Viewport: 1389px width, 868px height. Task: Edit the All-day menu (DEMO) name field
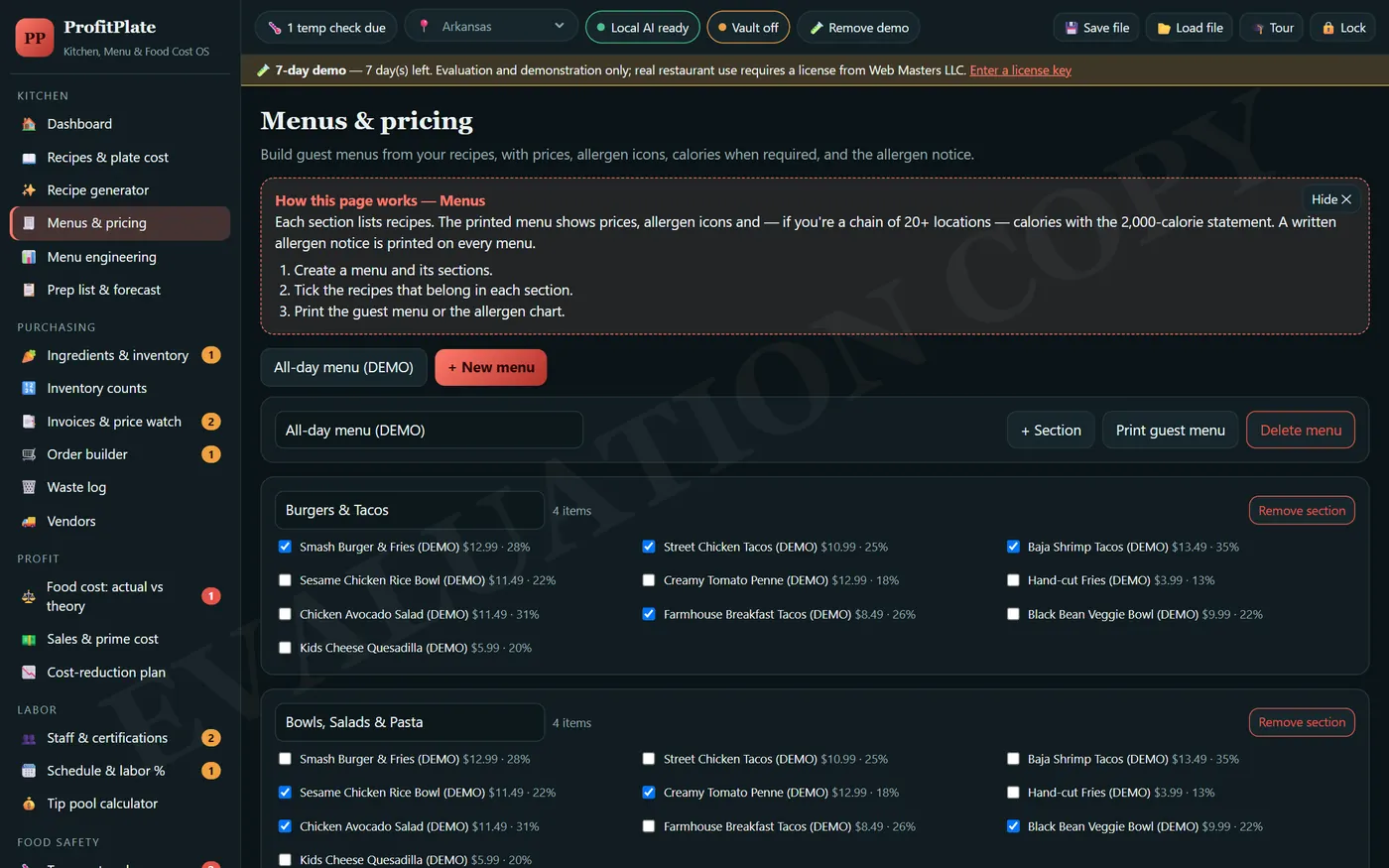point(429,430)
